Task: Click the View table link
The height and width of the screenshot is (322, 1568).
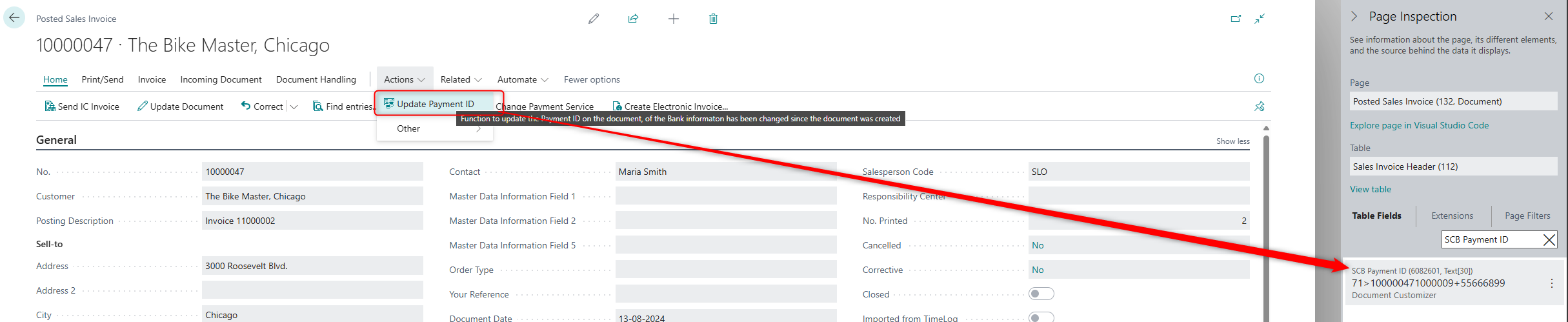Action: (1371, 189)
